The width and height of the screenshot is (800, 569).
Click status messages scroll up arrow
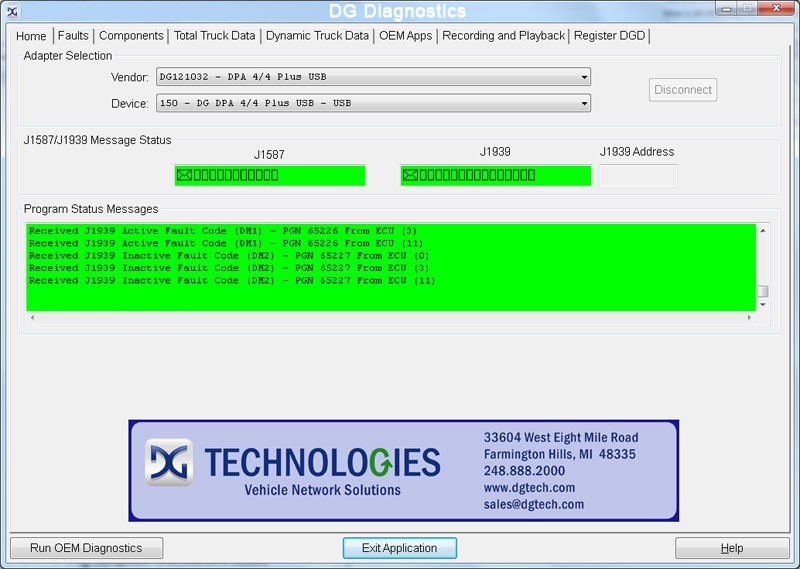coord(763,231)
